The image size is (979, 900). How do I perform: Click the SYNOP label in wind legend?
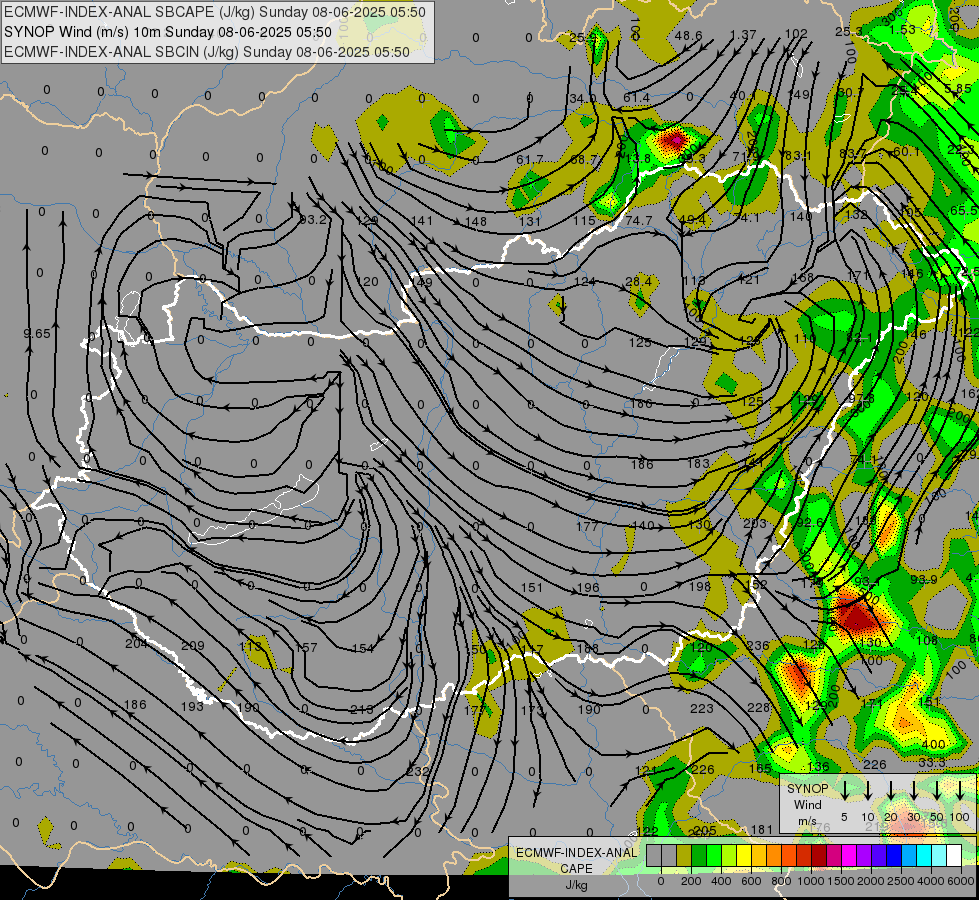[807, 789]
